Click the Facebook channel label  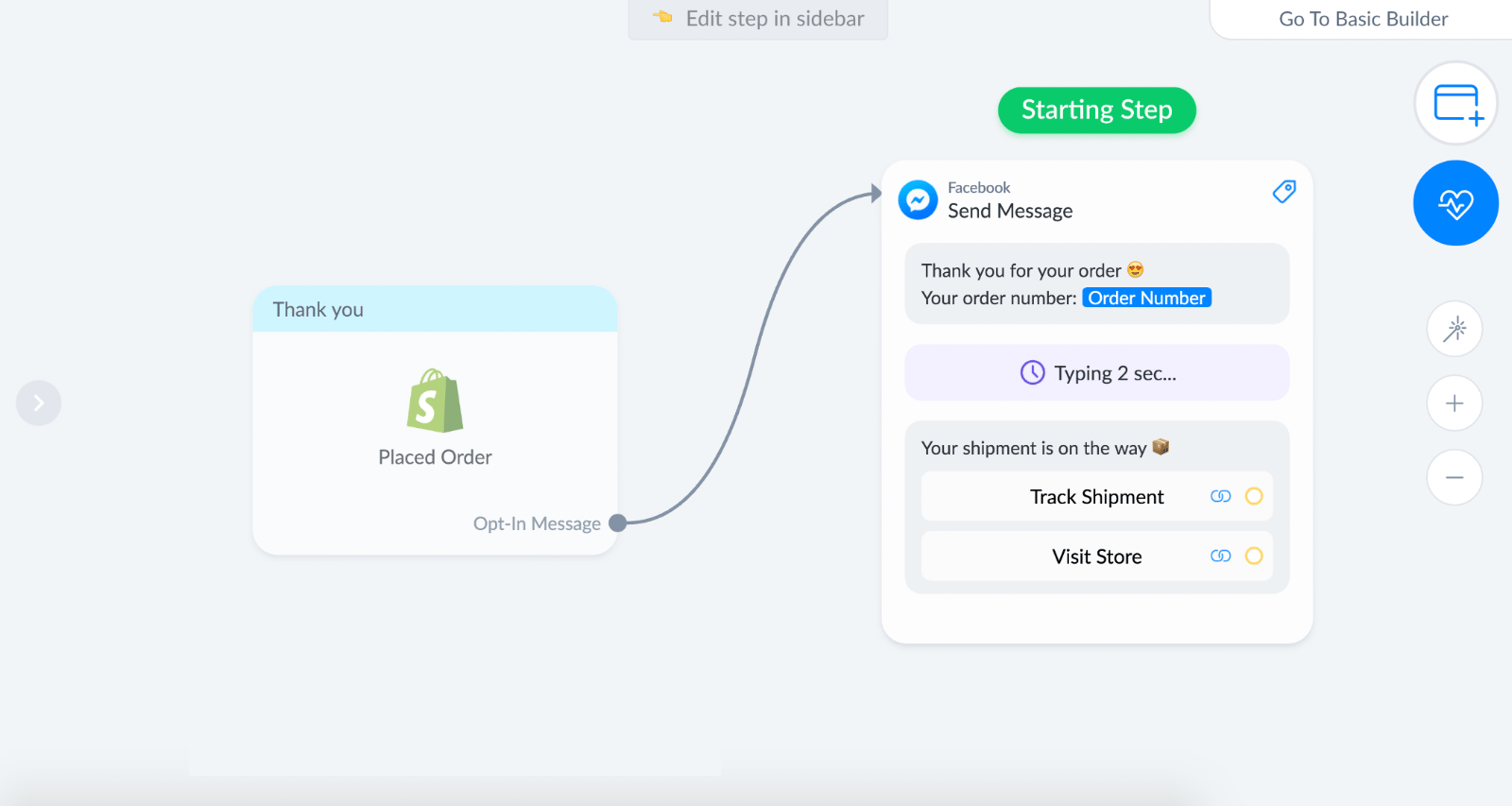[x=979, y=188]
